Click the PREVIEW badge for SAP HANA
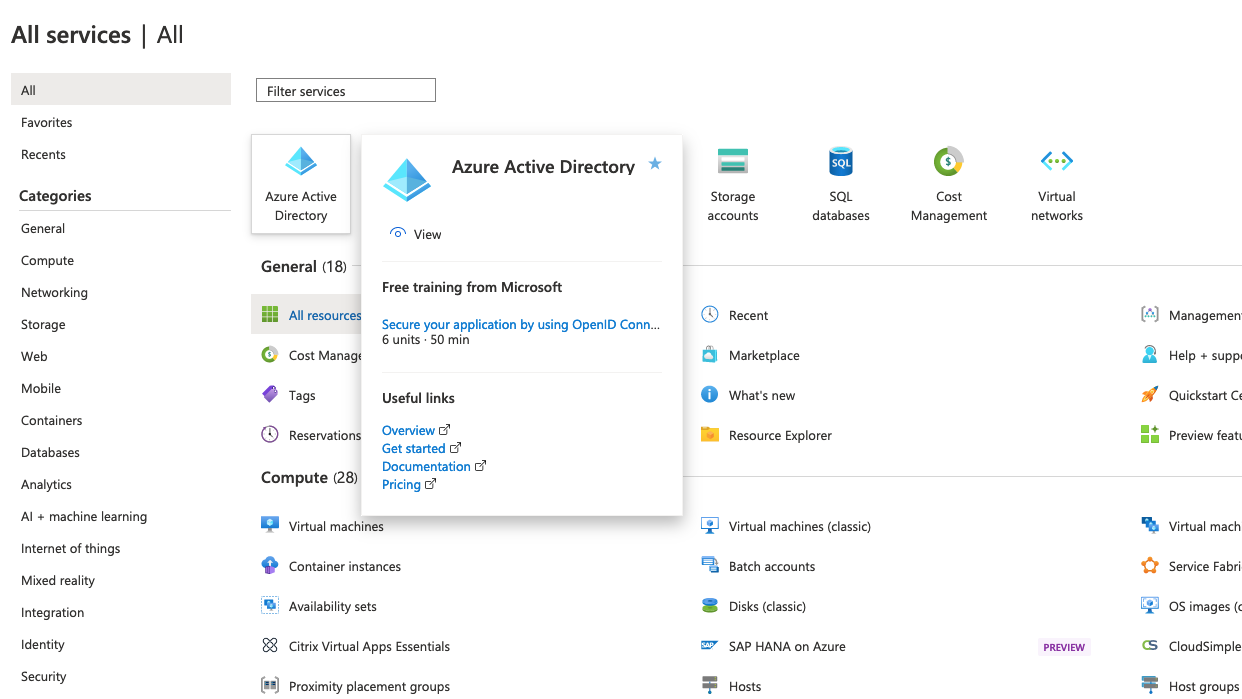 [x=1064, y=647]
